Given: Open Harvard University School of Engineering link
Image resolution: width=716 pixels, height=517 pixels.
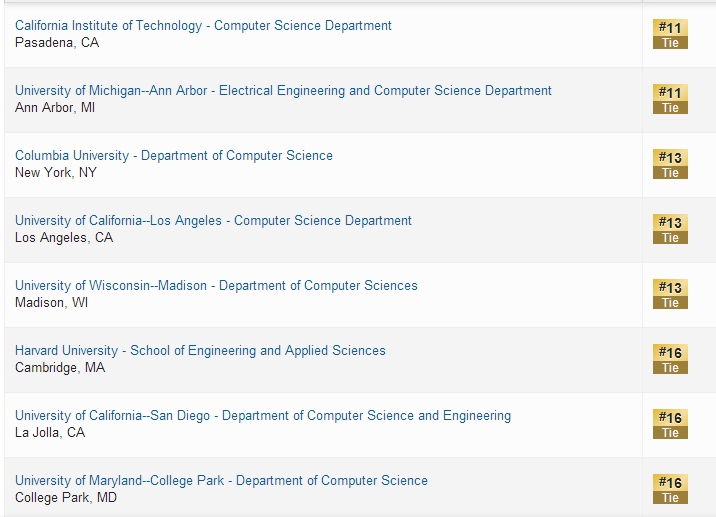Looking at the screenshot, I should click(200, 350).
